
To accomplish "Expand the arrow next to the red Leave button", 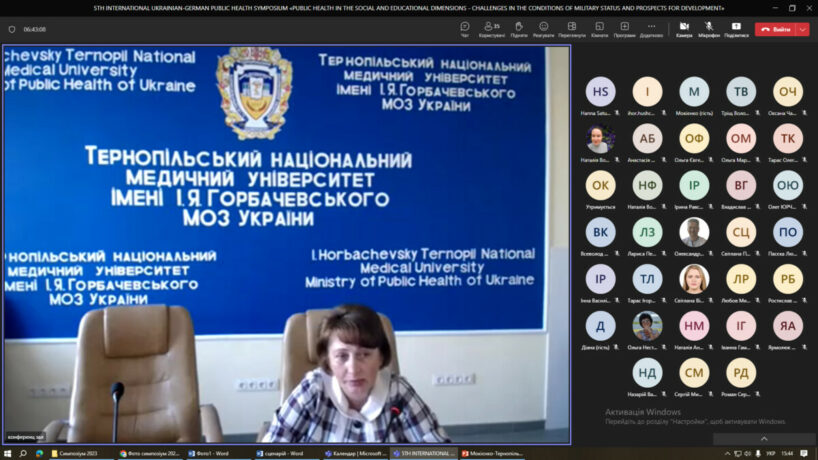I will pyautogui.click(x=803, y=29).
